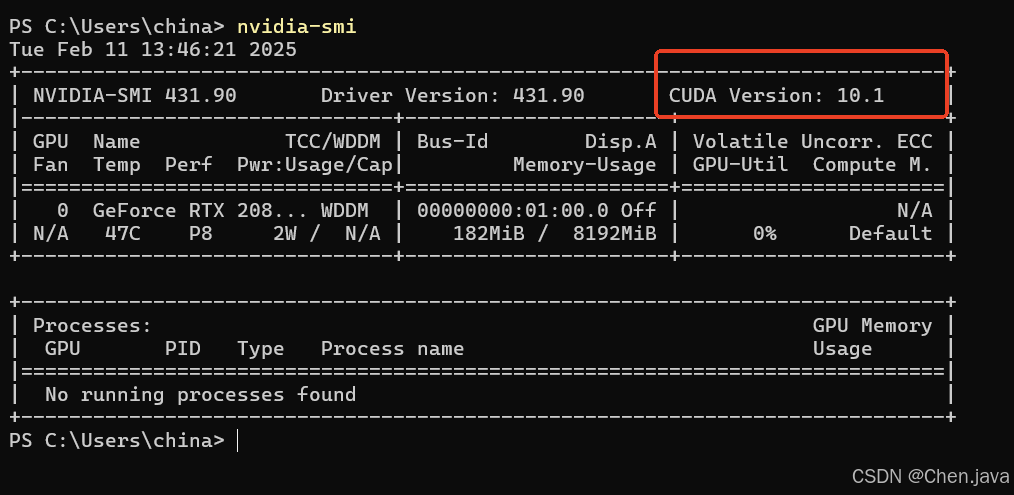Image resolution: width=1014 pixels, height=495 pixels.
Task: Click the TCC/WDDM column header
Action: click(333, 142)
